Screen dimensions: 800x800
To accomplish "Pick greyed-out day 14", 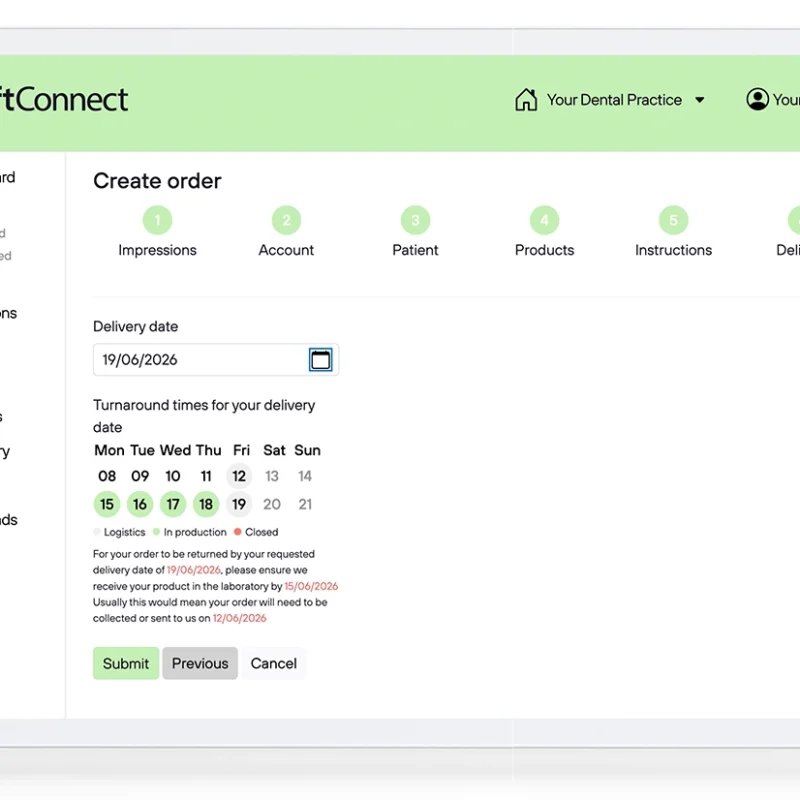I will tap(305, 476).
